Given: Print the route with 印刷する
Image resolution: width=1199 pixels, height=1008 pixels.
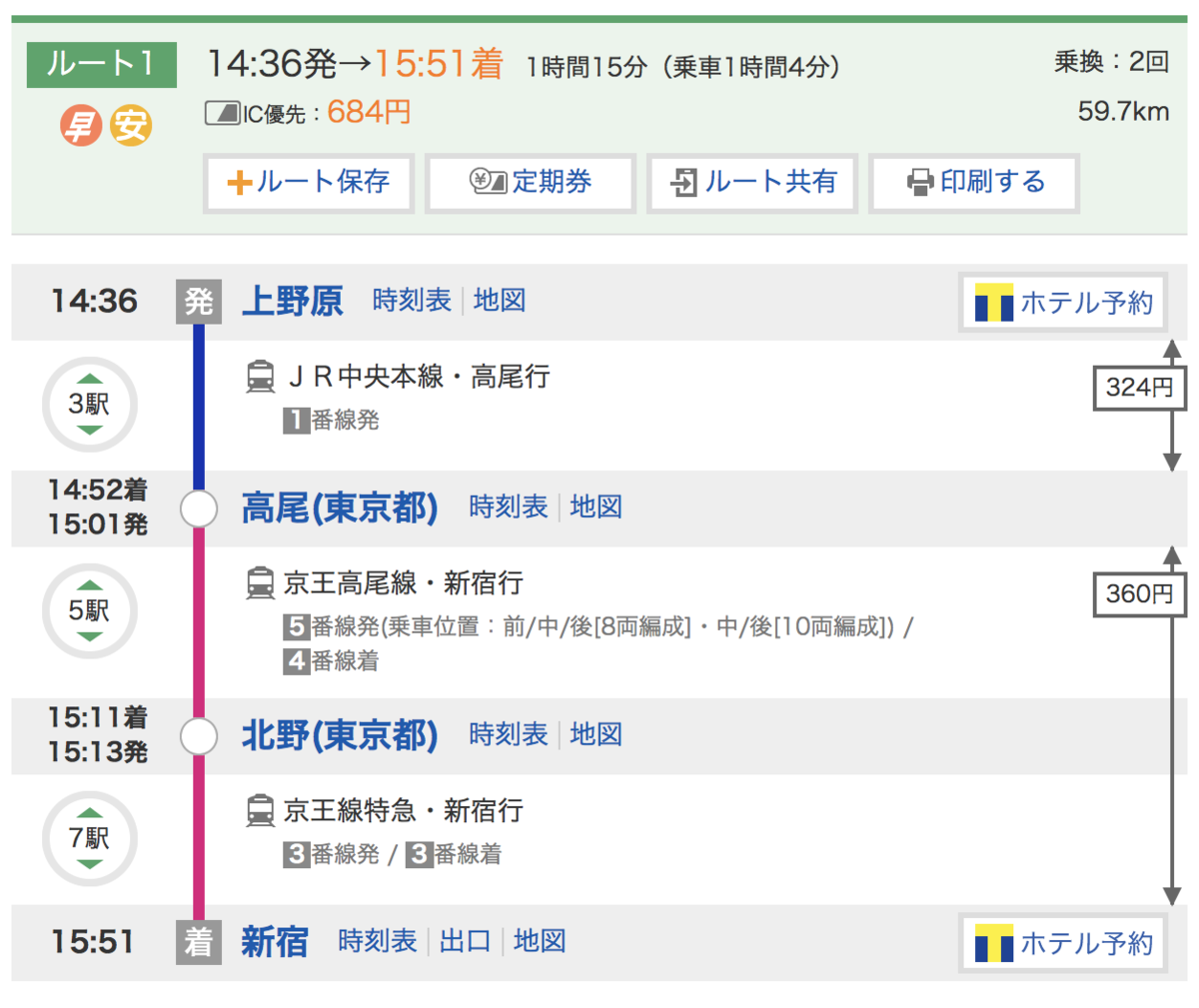Looking at the screenshot, I should click(x=974, y=183).
